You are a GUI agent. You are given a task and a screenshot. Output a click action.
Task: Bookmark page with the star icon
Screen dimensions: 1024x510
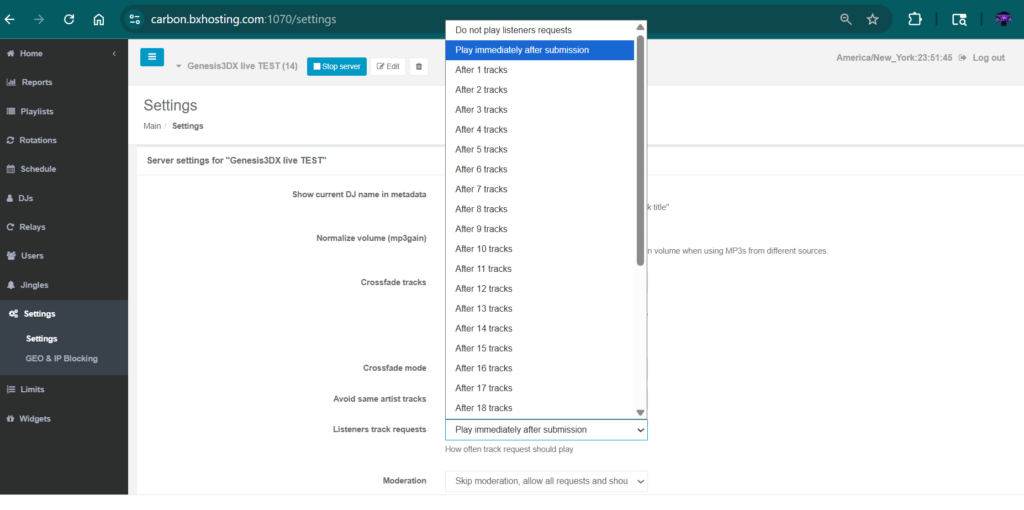(872, 19)
